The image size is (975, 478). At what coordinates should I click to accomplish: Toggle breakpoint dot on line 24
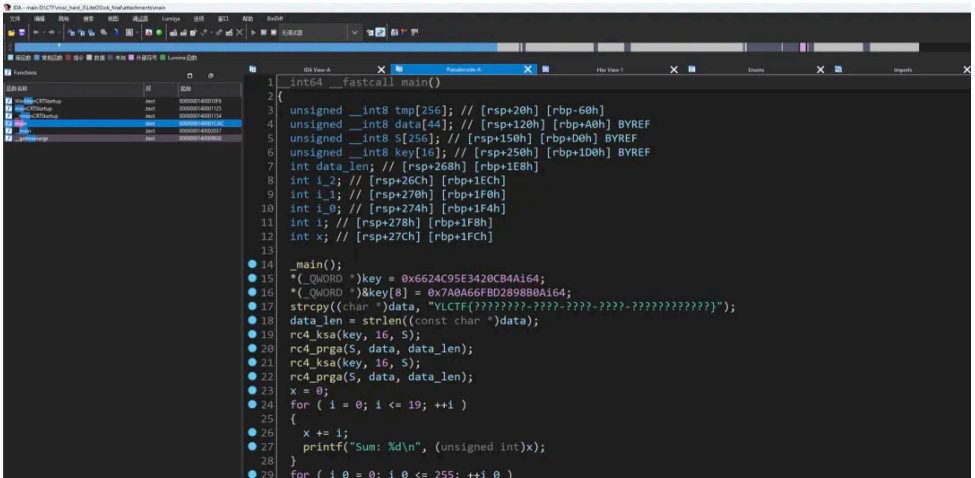point(252,404)
